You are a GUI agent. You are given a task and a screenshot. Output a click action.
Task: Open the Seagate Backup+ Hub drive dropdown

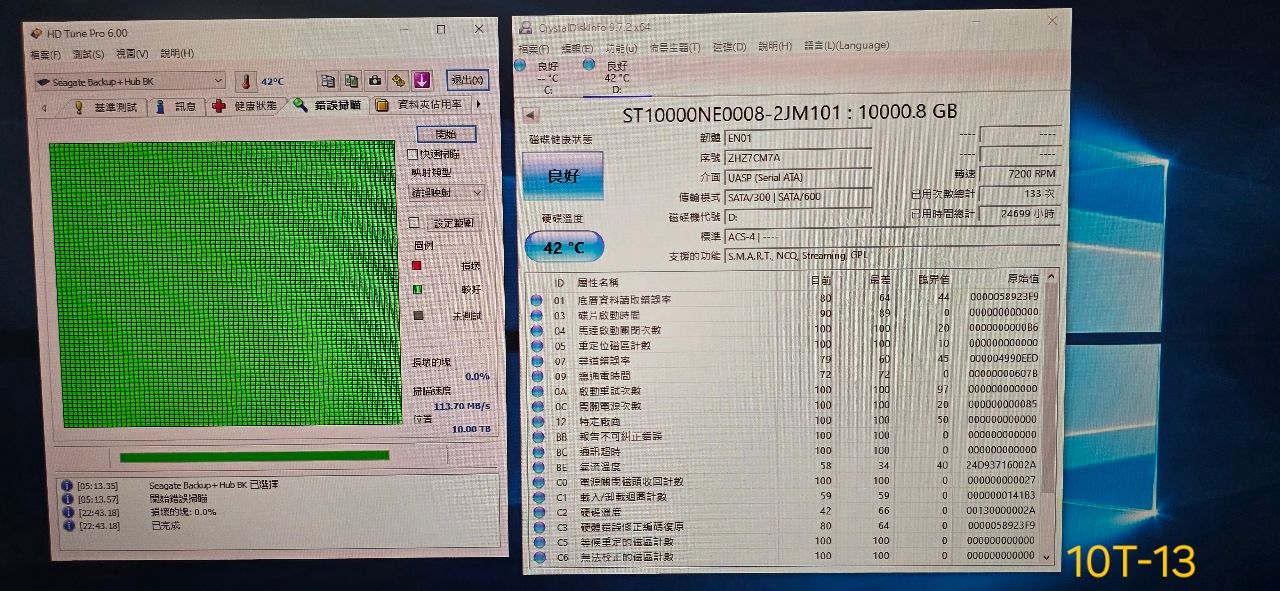pos(130,81)
